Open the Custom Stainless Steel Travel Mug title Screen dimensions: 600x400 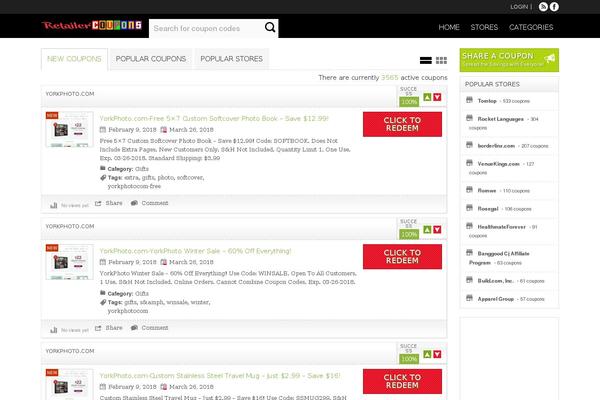tap(220, 376)
